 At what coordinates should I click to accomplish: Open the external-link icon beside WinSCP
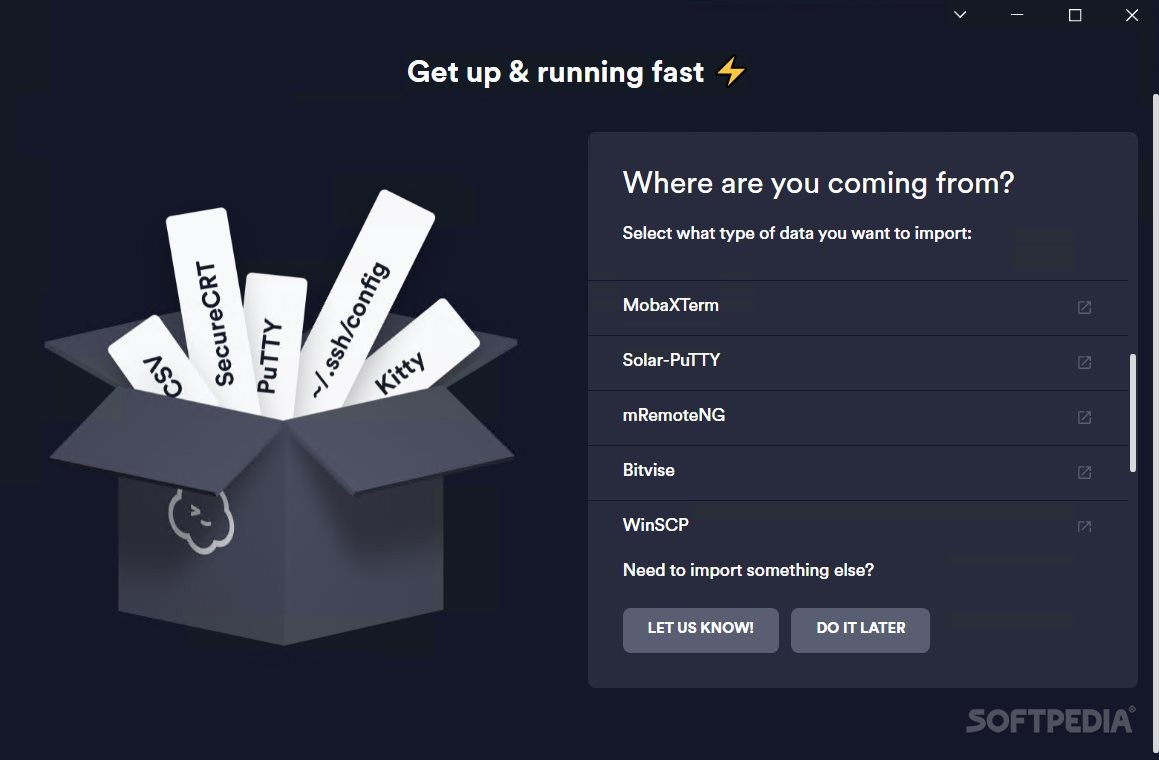pos(1084,526)
